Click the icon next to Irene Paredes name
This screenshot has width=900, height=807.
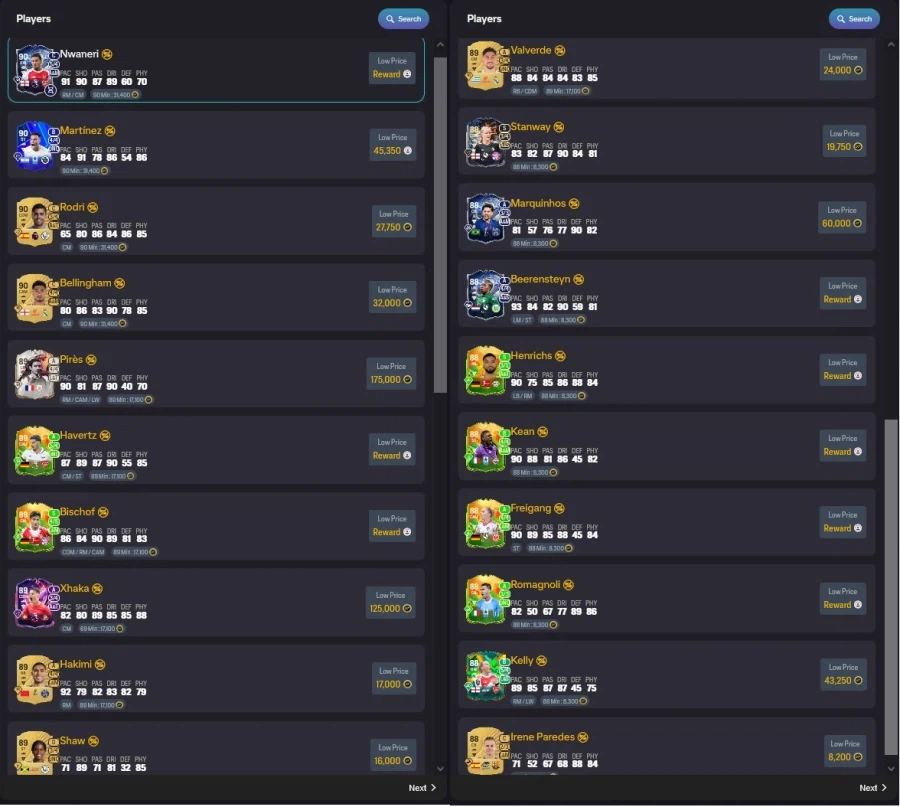click(x=583, y=738)
